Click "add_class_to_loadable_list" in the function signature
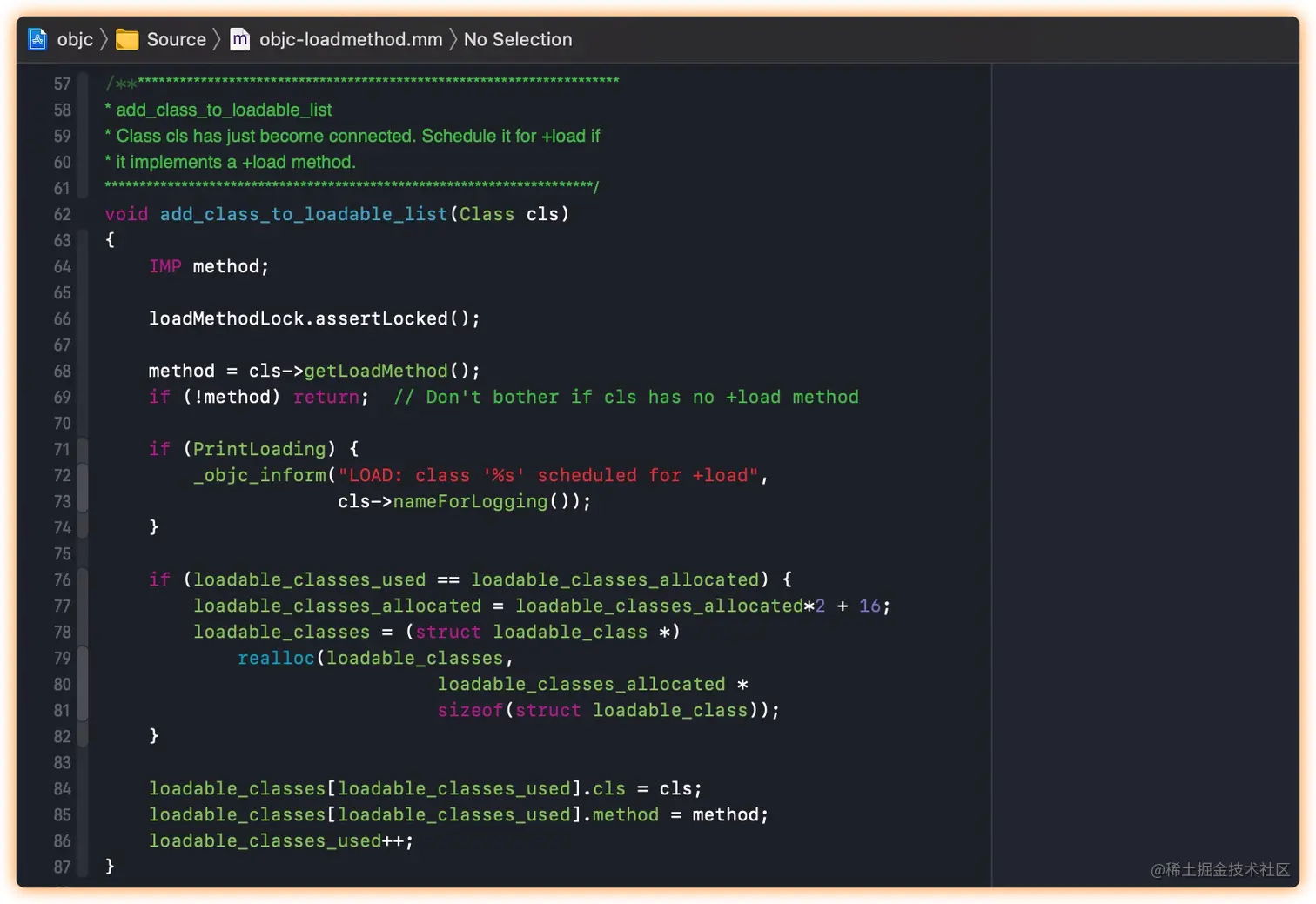 [304, 214]
